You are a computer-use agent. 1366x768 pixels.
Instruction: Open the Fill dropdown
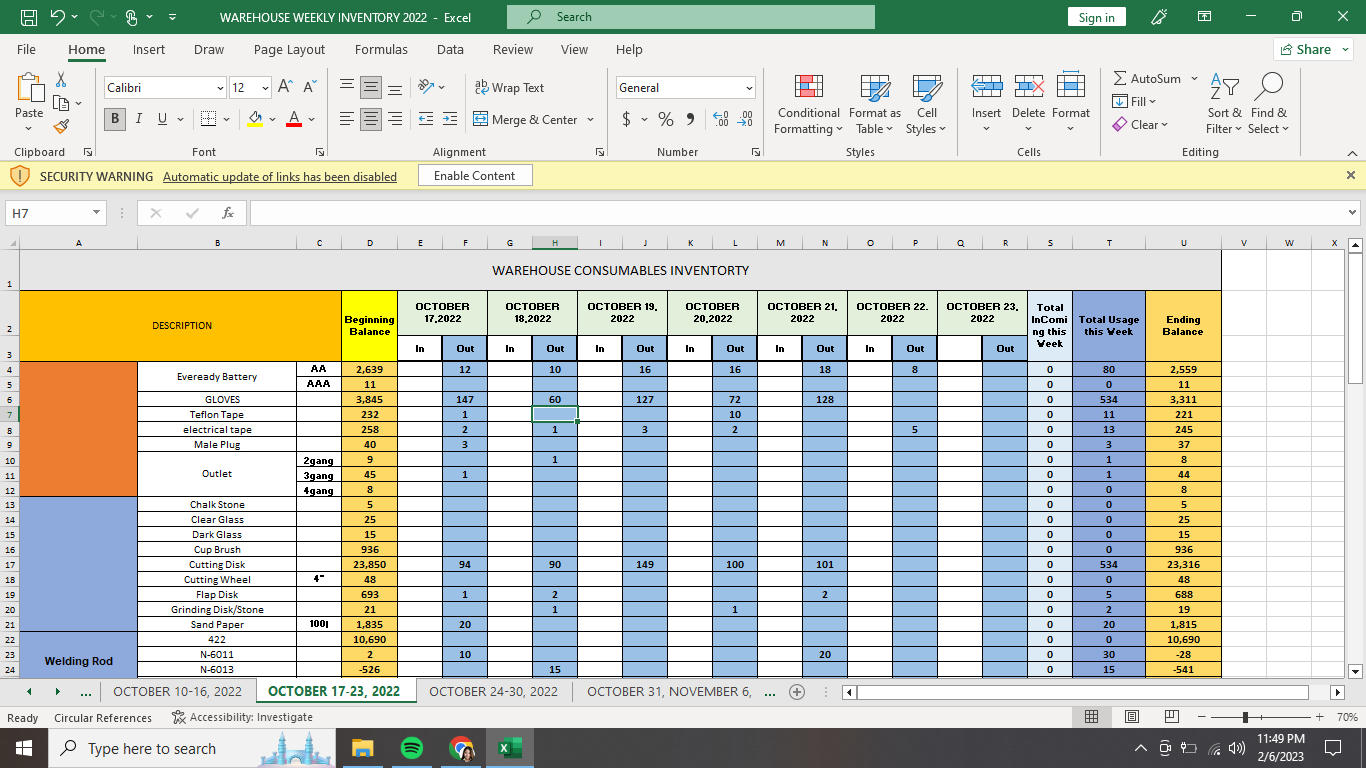tap(1134, 102)
